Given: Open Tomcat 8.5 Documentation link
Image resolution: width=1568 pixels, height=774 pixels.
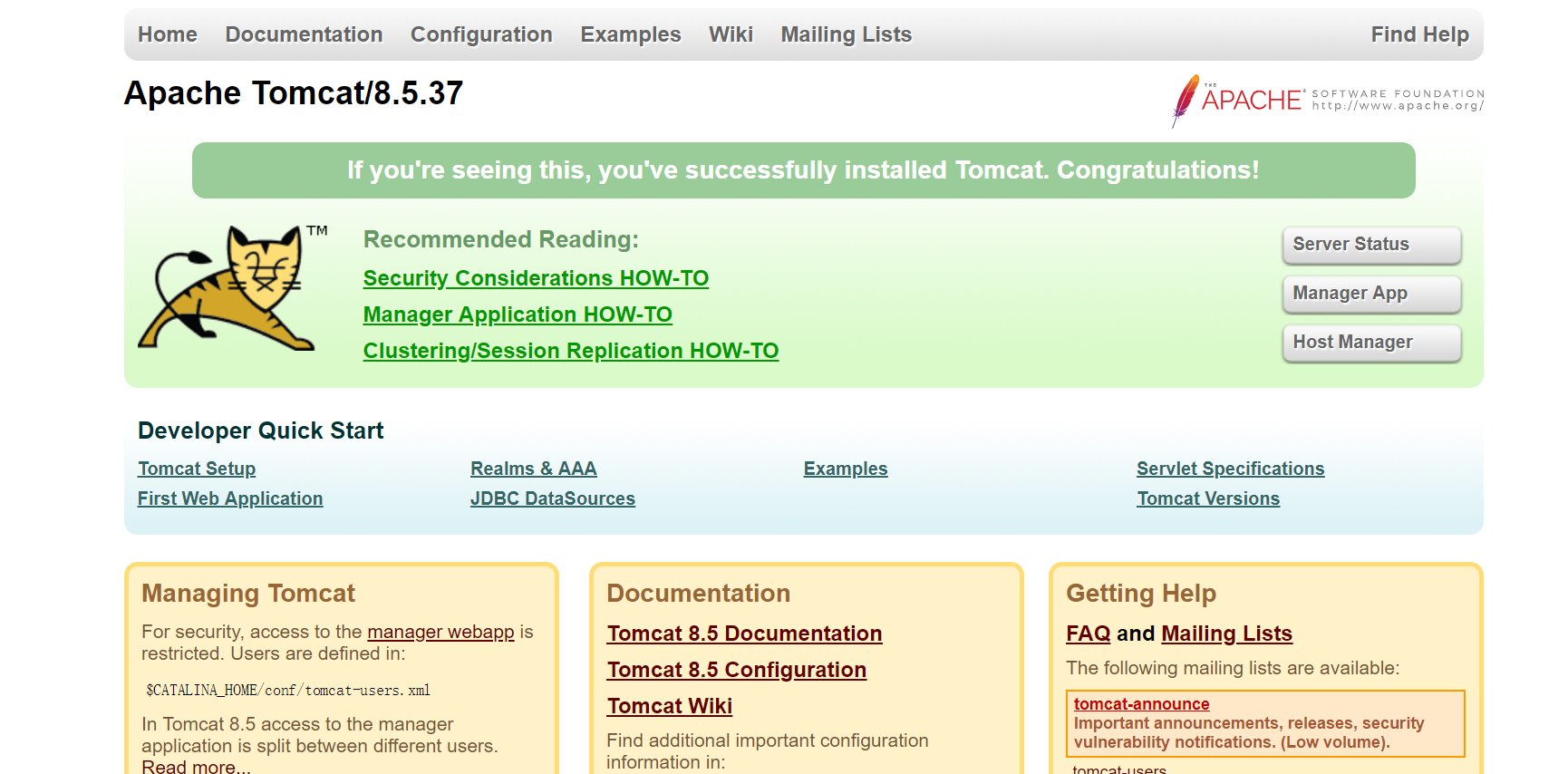Looking at the screenshot, I should point(744,634).
